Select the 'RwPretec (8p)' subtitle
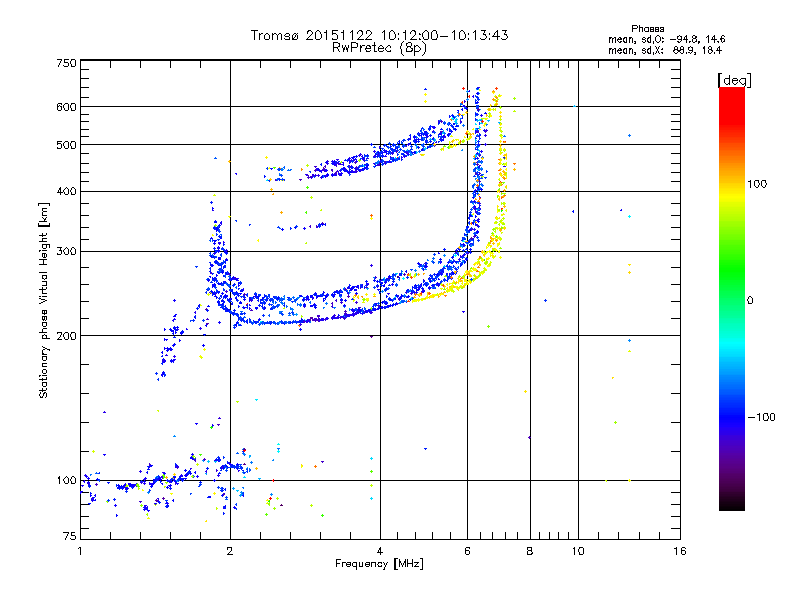 (379, 48)
